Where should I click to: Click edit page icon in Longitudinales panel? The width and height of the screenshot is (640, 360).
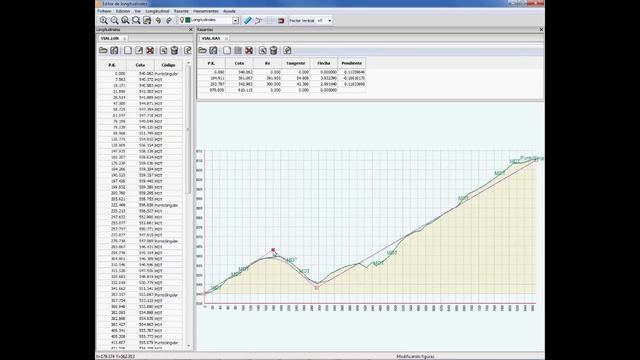coord(139,50)
